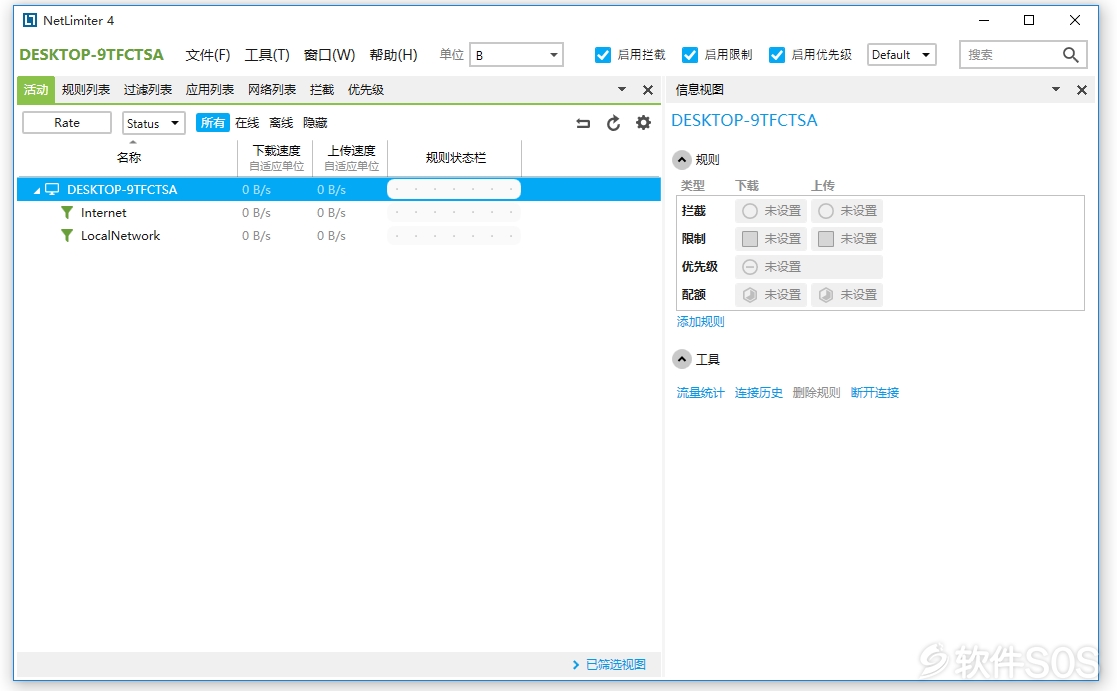Screen dimensions: 1117x691
Task: Check the limit download 未设置 checkbox
Action: pyautogui.click(x=749, y=239)
